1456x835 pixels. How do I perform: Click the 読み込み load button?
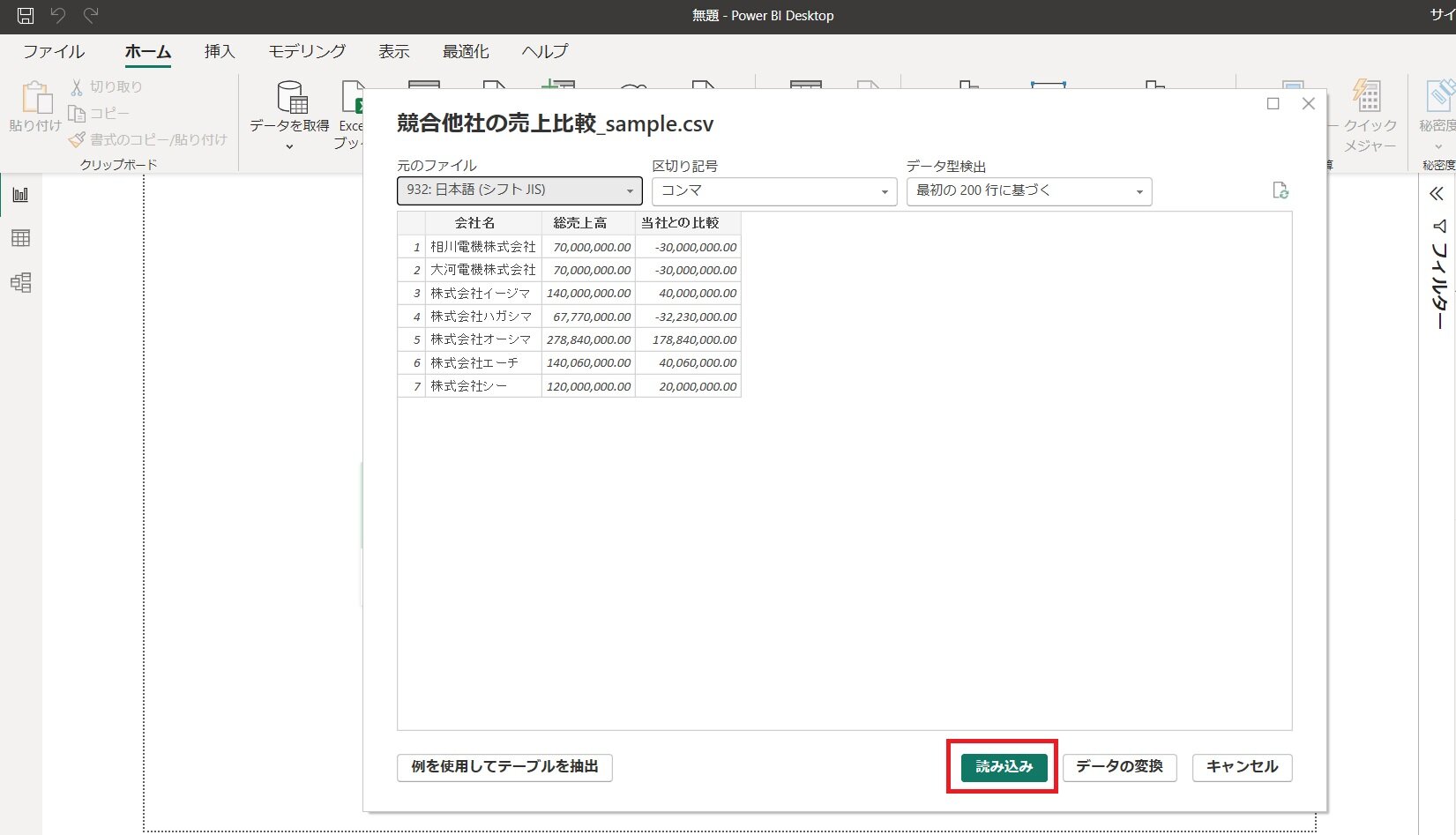[x=1004, y=767]
